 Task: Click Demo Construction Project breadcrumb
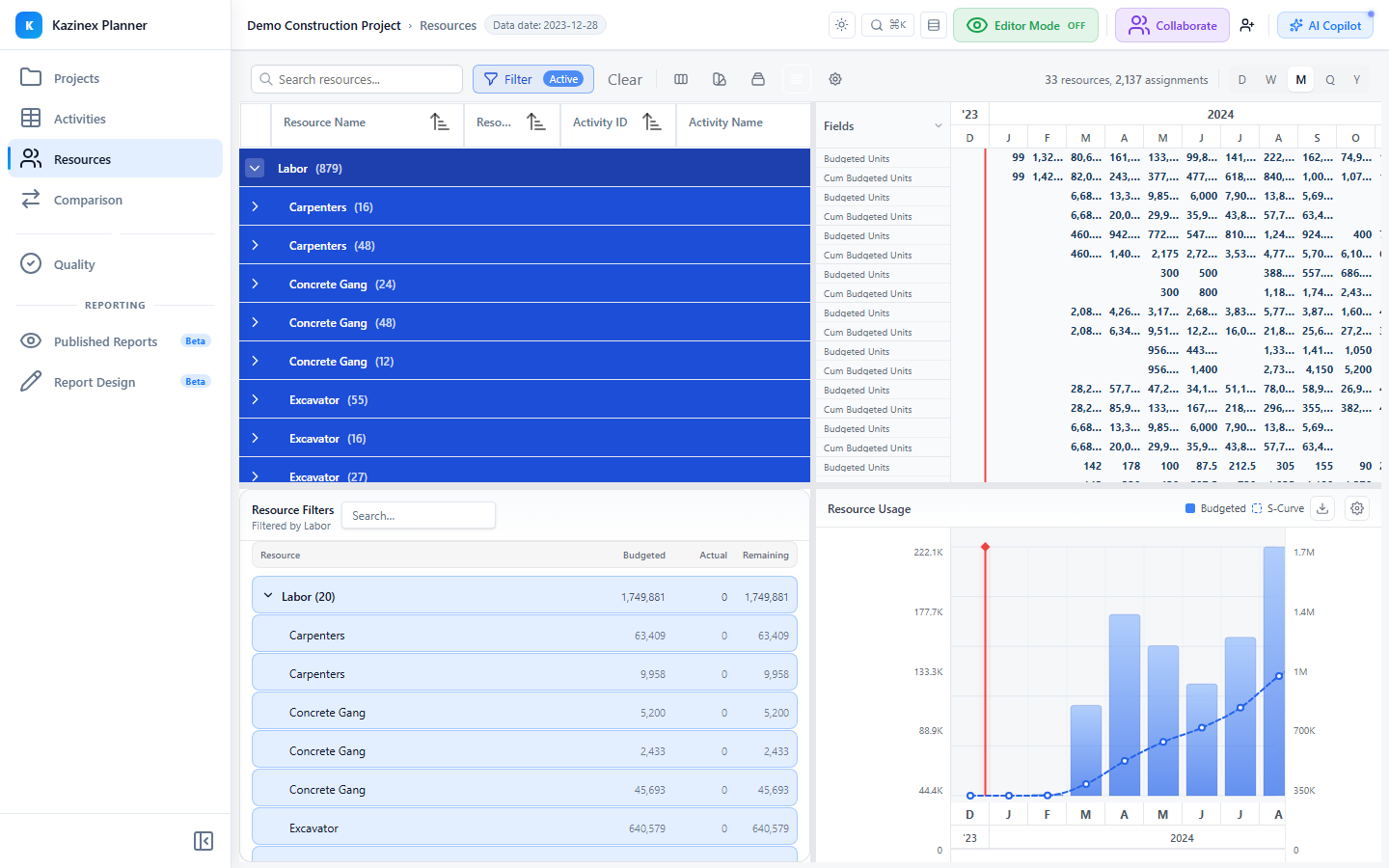pyautogui.click(x=323, y=25)
